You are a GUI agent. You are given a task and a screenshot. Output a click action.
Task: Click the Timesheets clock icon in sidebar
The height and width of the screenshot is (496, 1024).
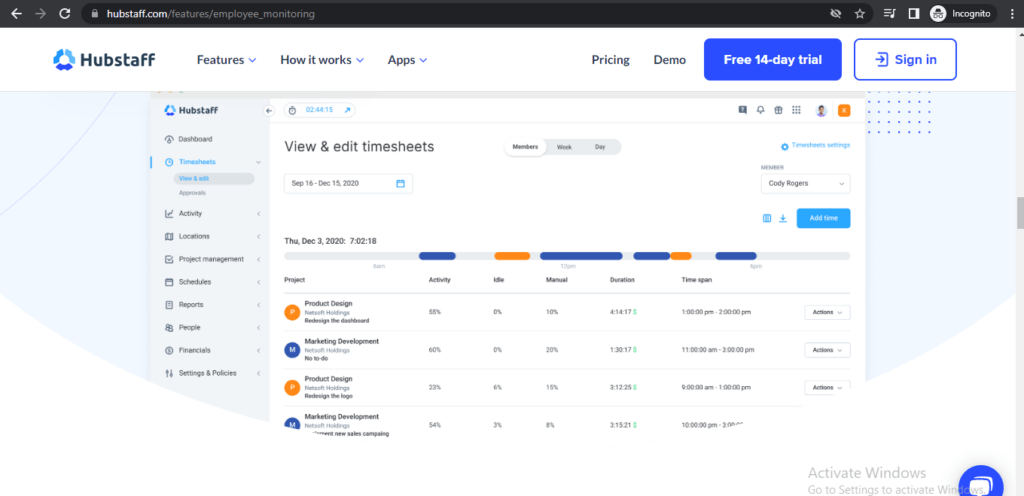169,162
